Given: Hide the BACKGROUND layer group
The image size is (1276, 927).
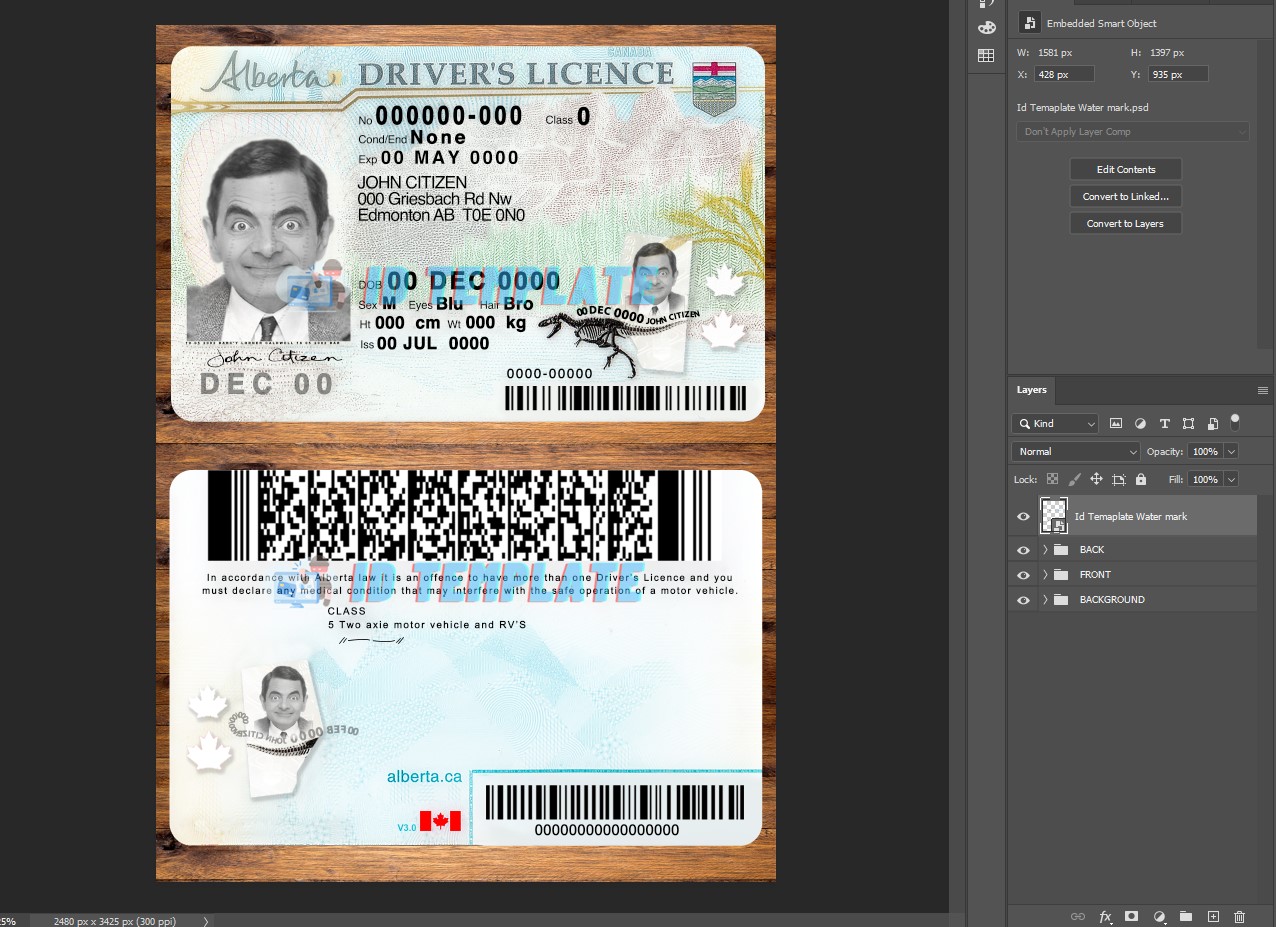Looking at the screenshot, I should 1023,600.
